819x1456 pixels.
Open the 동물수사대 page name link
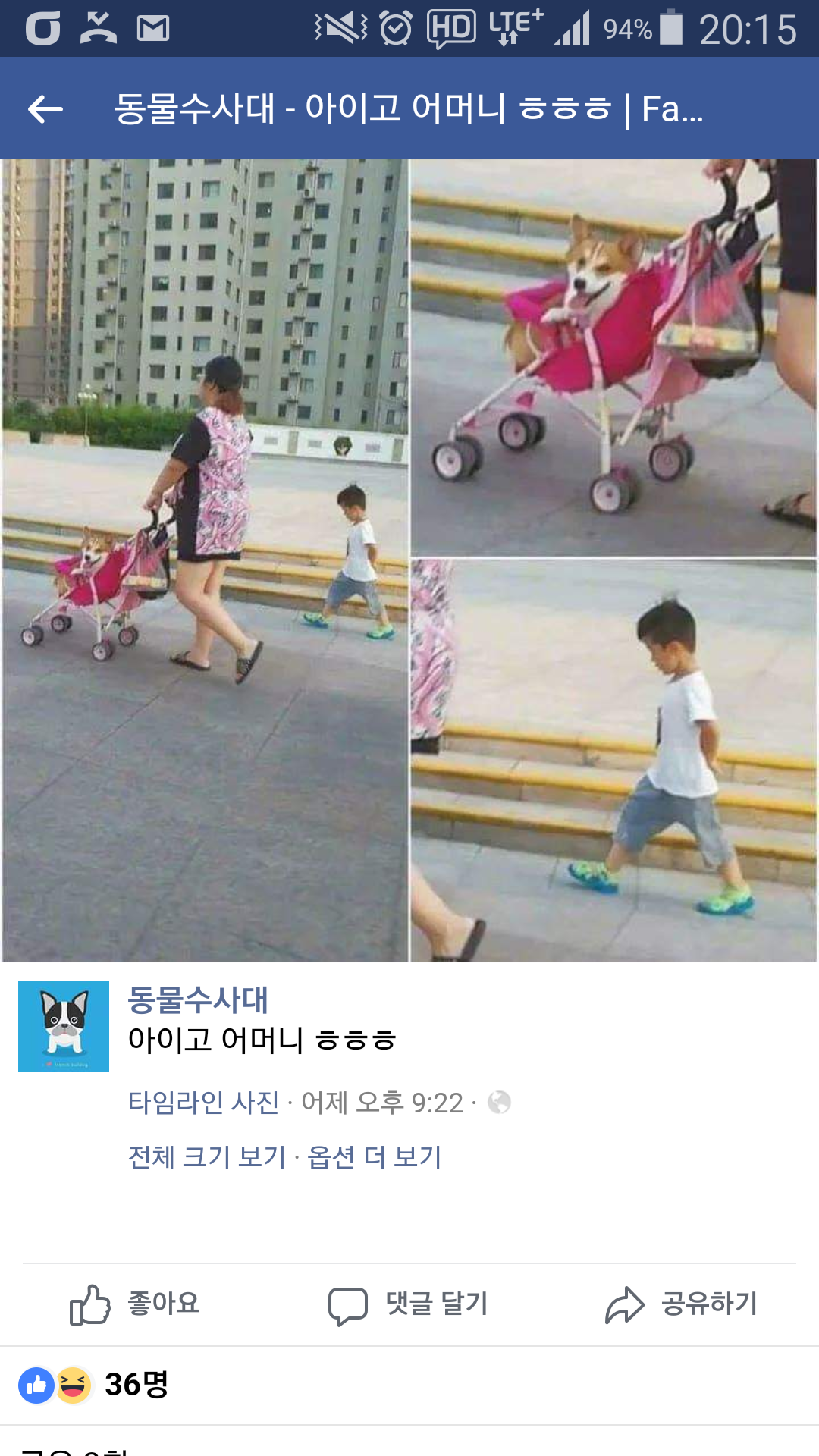[x=198, y=999]
